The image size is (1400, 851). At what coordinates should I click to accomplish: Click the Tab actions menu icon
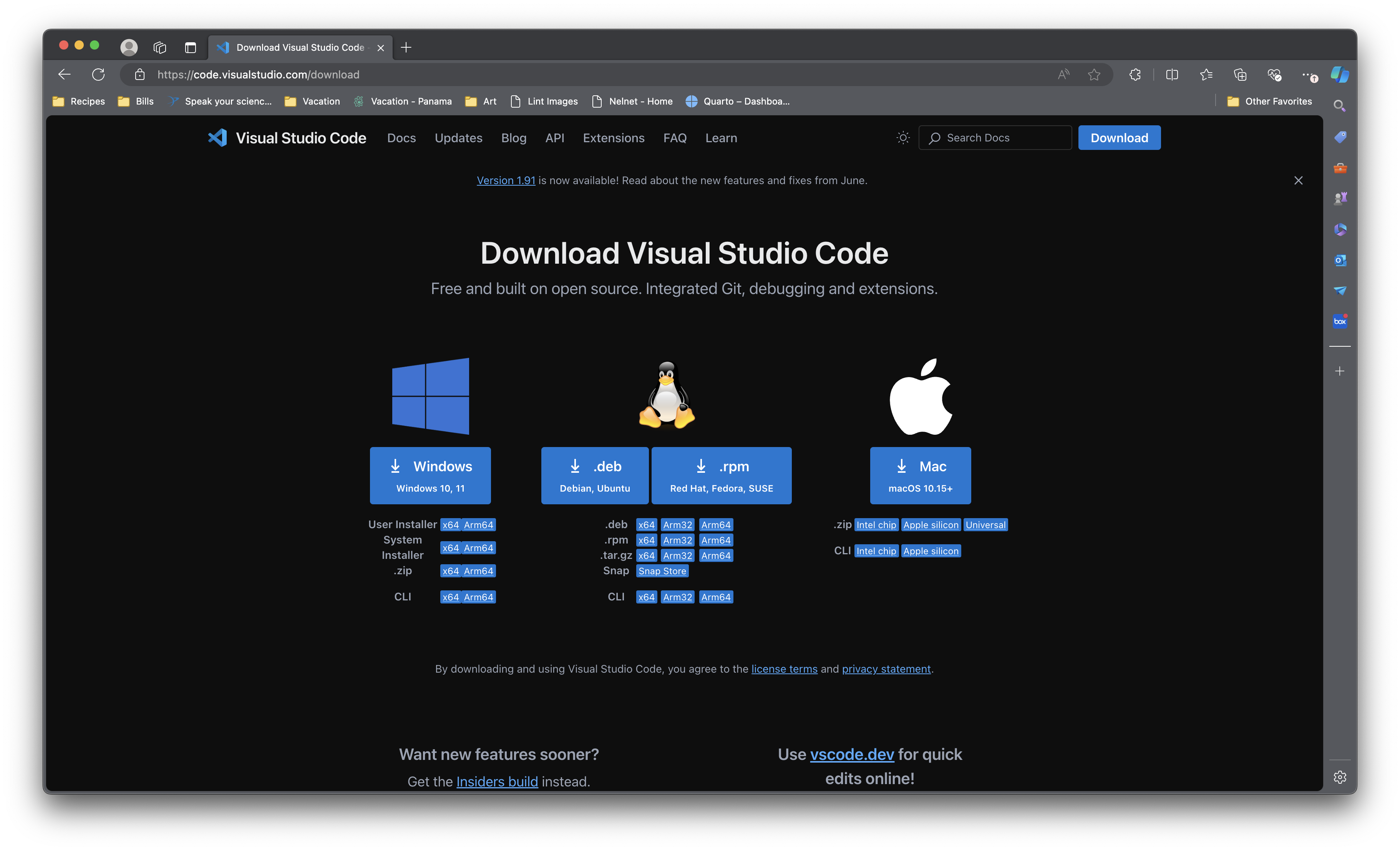tap(190, 47)
